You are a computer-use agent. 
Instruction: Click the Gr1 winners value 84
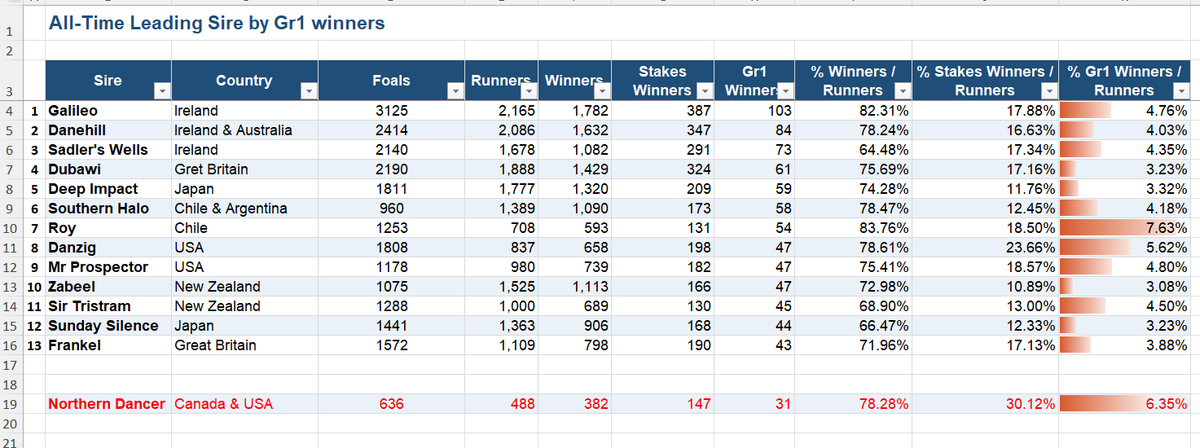[755, 130]
